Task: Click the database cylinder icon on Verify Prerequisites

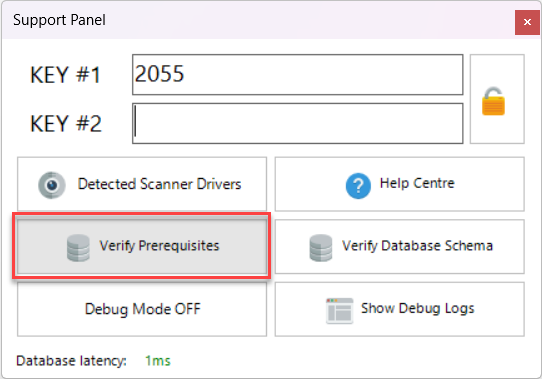Action: coord(78,248)
